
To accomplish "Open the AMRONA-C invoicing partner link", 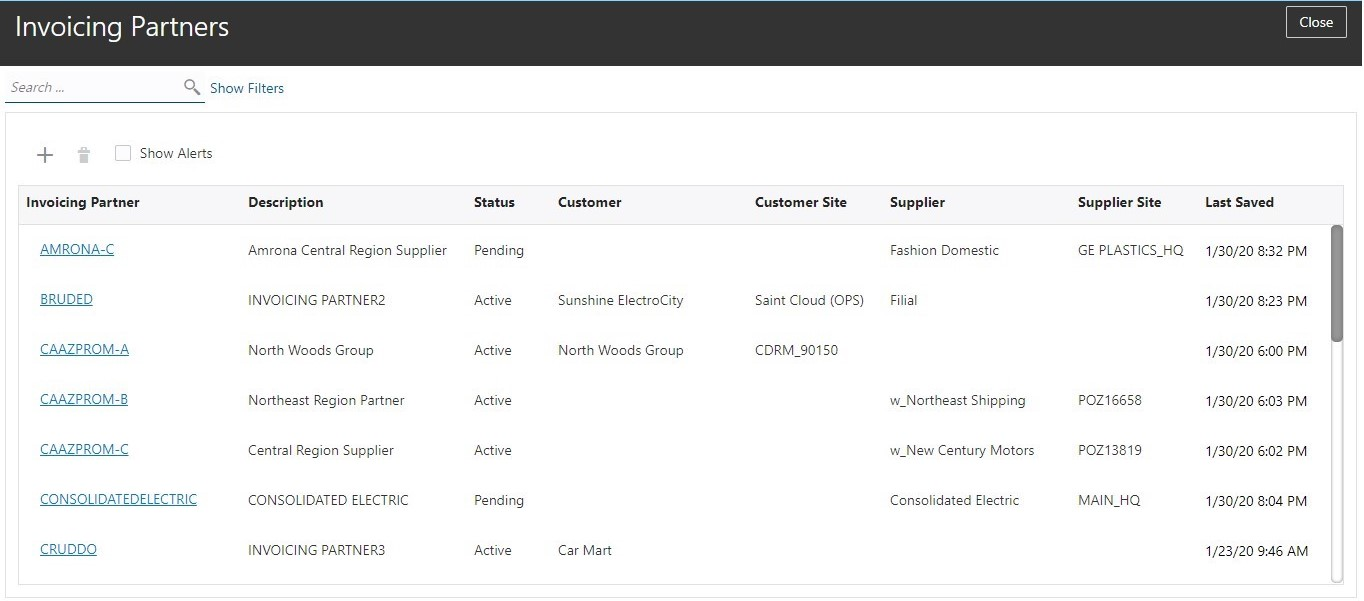I will (77, 249).
